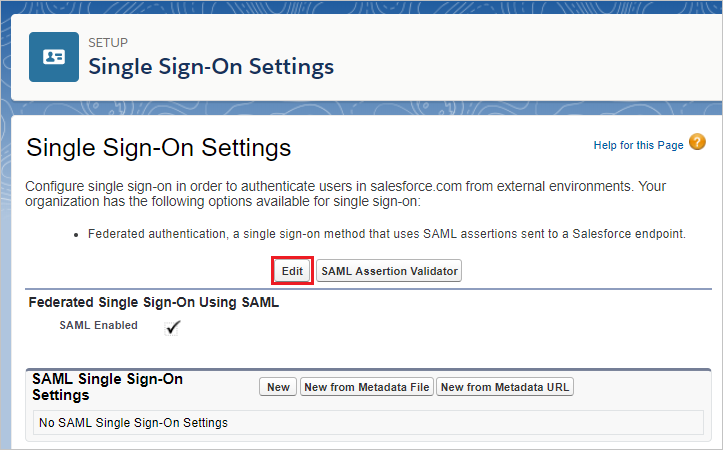723x450 pixels.
Task: Click the SAML Single Sign-On Settings section title
Action: tap(107, 387)
